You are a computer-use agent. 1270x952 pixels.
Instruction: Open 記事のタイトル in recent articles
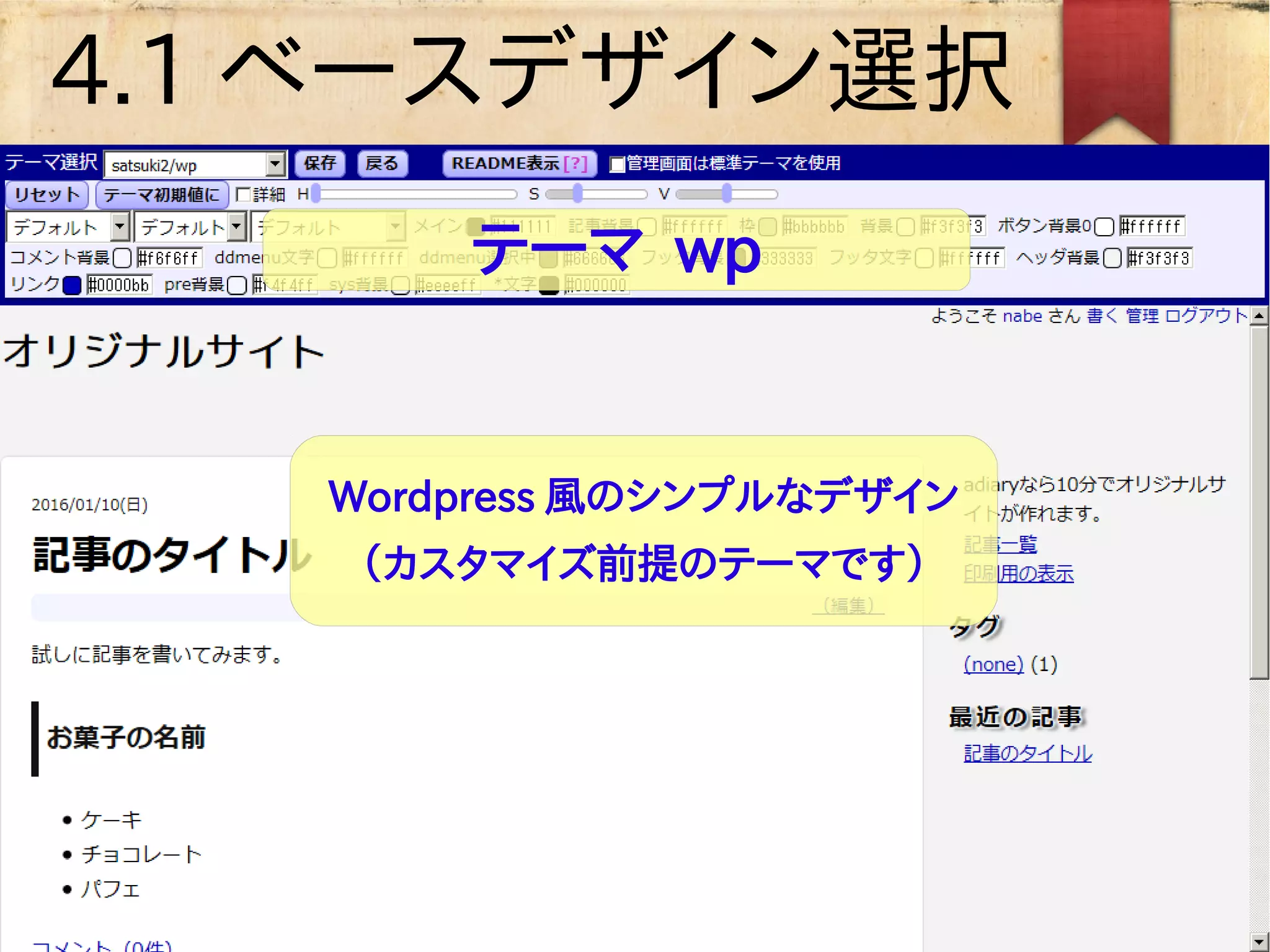point(1028,754)
